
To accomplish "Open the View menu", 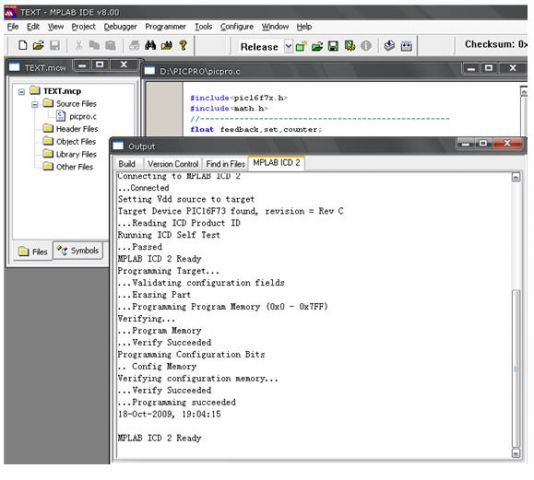I will pos(56,27).
